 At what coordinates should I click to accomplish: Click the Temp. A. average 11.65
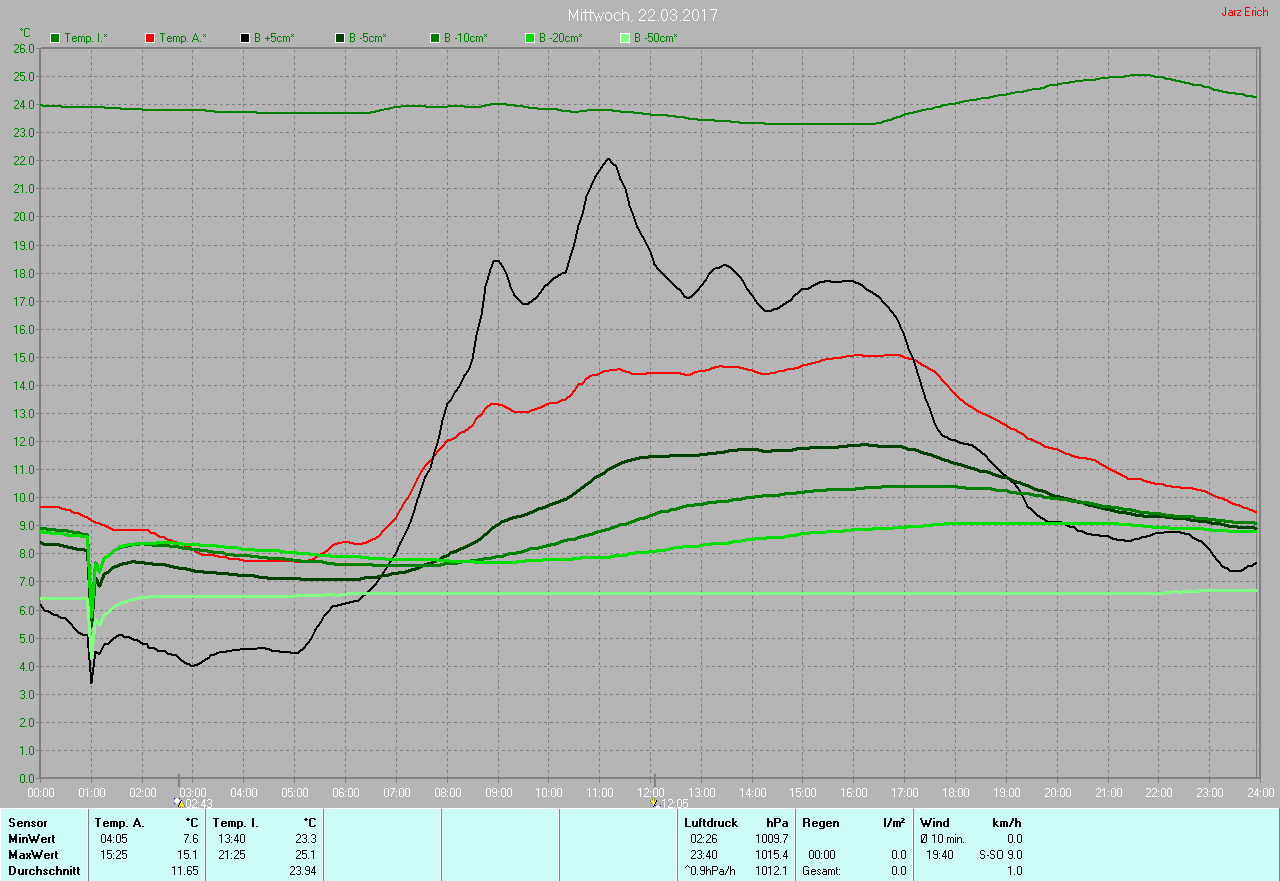click(x=184, y=871)
